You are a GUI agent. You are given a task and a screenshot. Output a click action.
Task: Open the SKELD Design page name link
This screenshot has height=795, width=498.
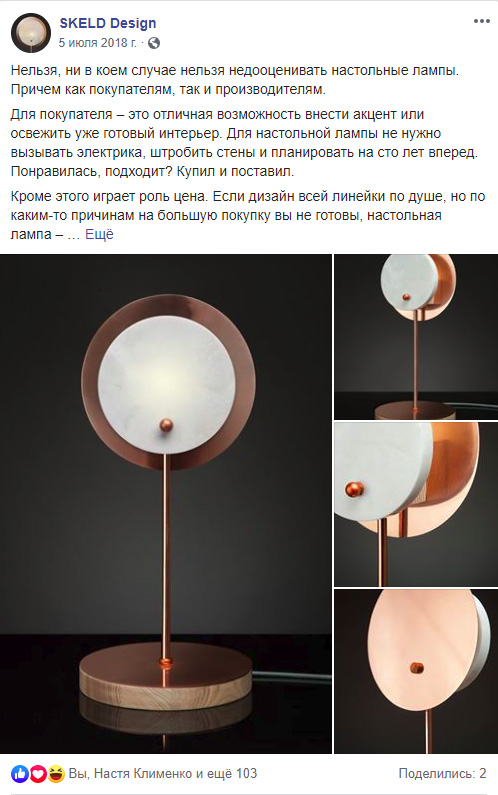pos(108,23)
